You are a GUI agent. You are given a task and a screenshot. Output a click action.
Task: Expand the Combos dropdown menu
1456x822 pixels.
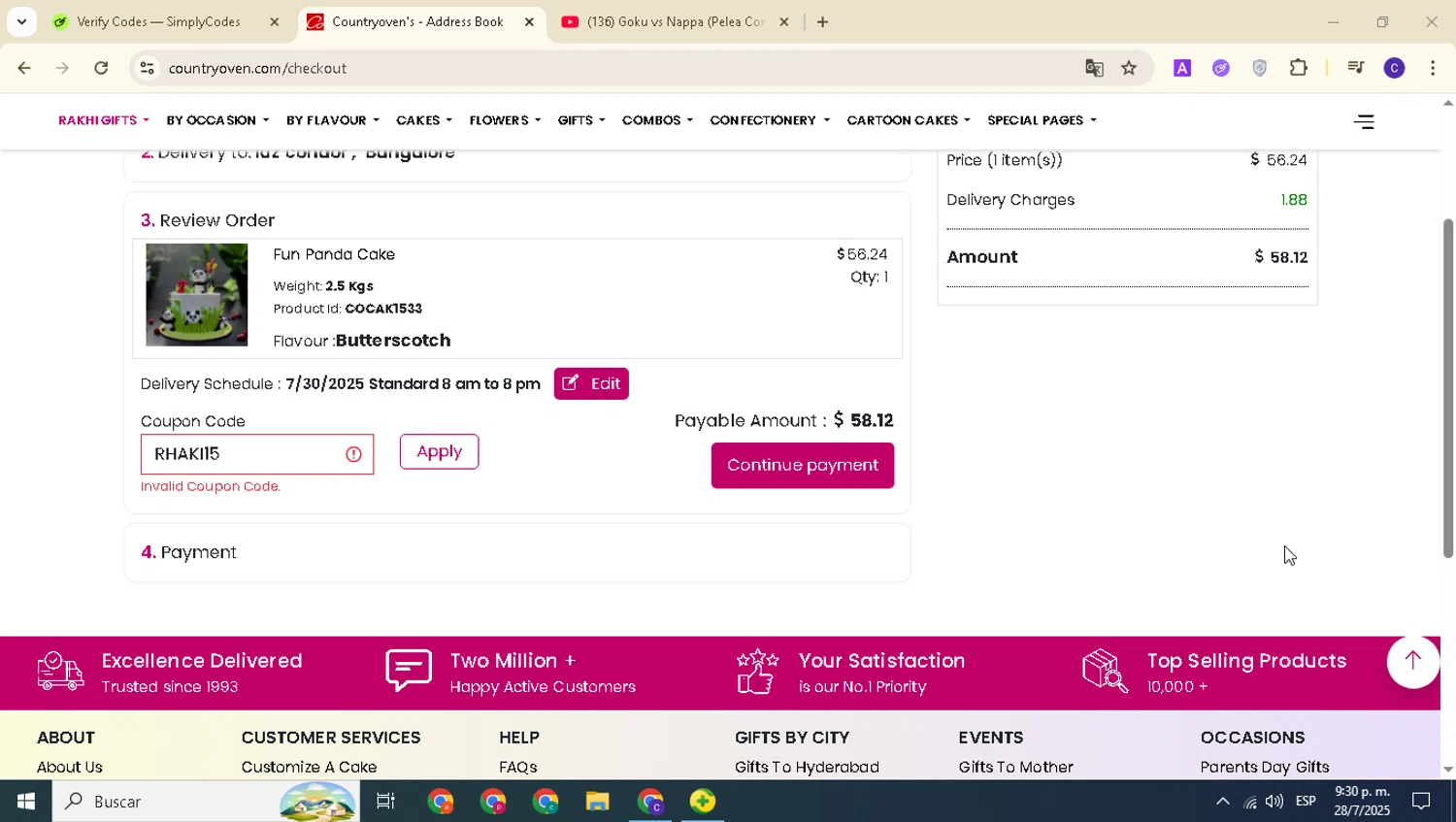point(657,120)
